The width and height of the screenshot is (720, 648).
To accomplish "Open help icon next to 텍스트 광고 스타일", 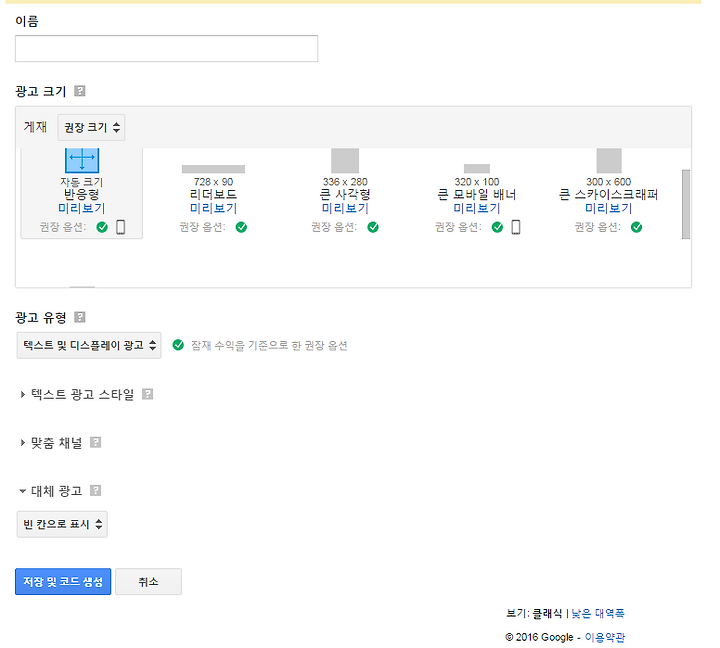I will (x=147, y=394).
